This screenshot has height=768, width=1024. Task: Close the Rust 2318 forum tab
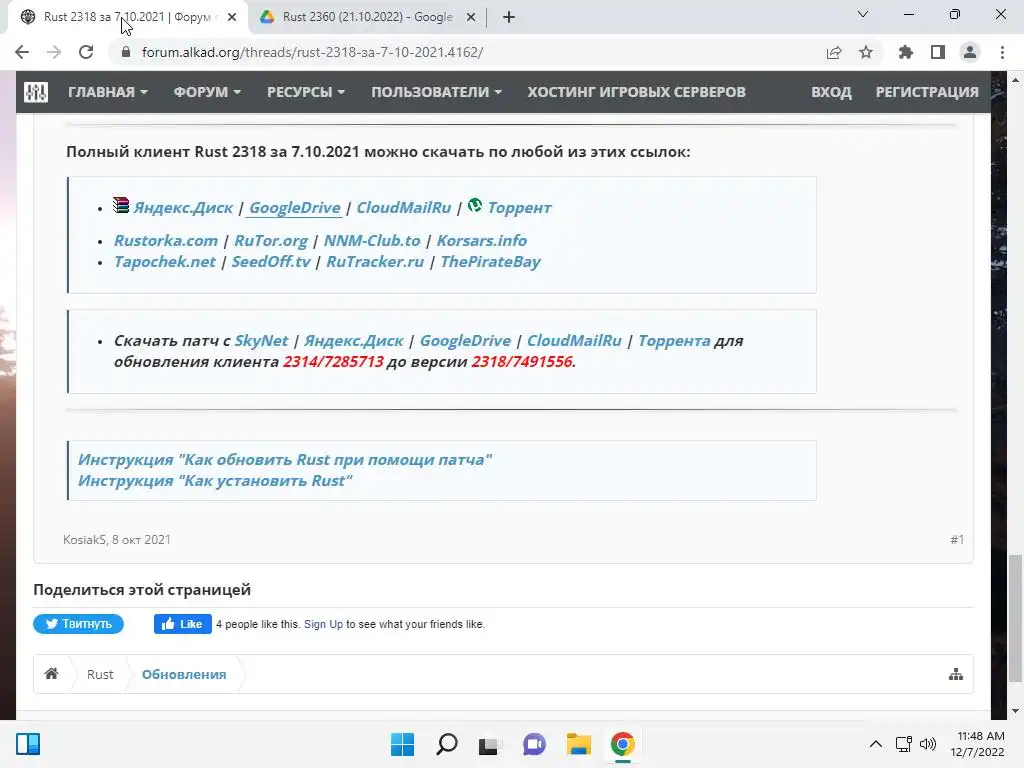(232, 17)
